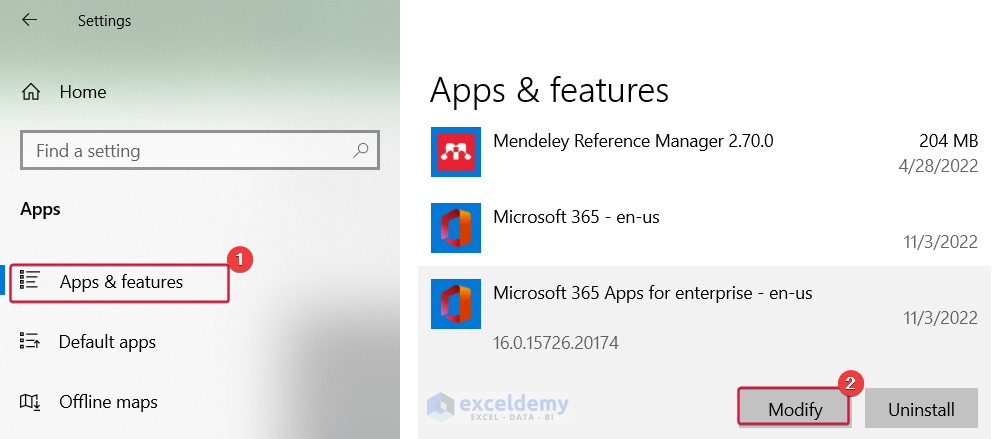Go to Settings Home
The height and width of the screenshot is (439, 997).
coord(83,92)
